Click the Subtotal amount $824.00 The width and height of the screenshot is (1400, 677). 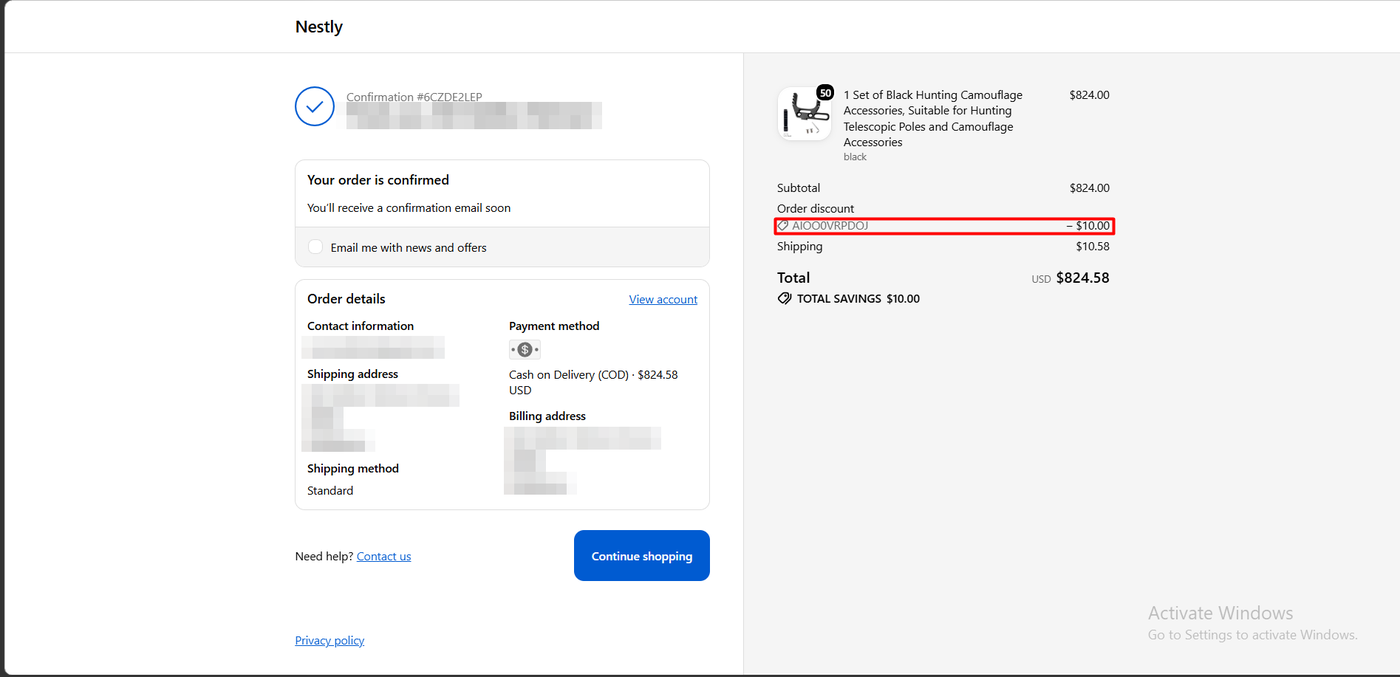(1089, 188)
